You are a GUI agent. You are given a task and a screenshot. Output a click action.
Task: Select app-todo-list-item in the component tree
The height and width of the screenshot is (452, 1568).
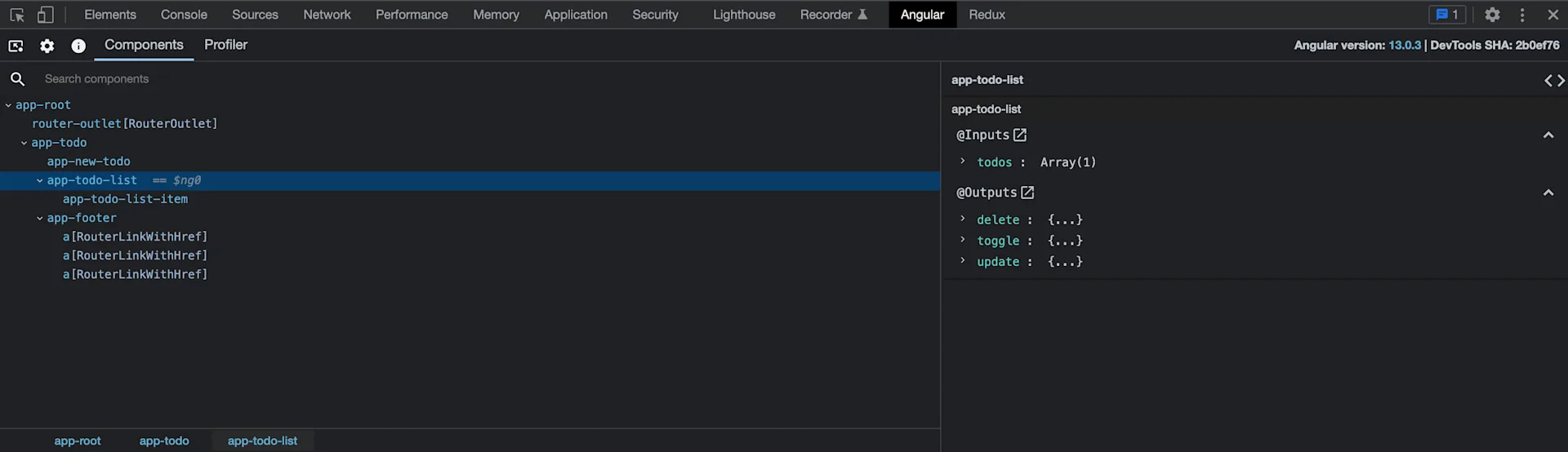point(125,199)
